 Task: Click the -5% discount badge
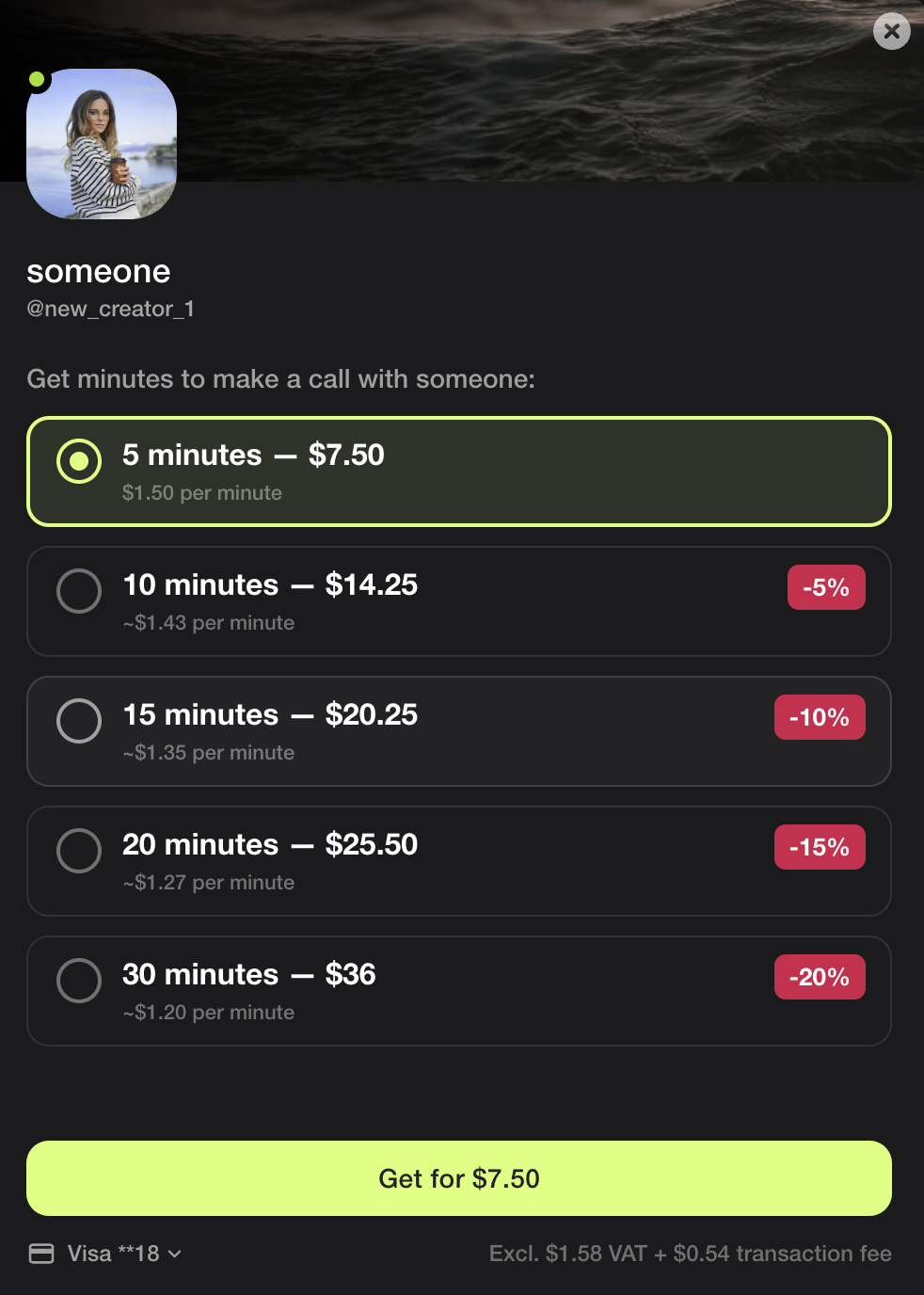coord(825,586)
